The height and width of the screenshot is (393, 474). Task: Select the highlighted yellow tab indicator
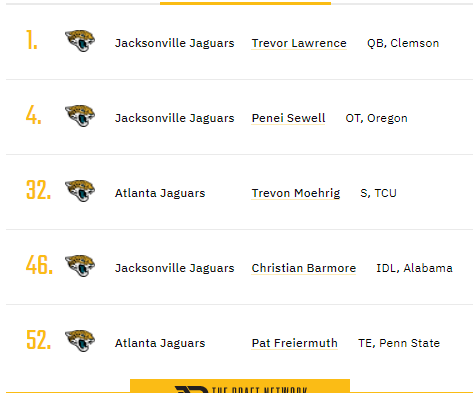coord(245,3)
